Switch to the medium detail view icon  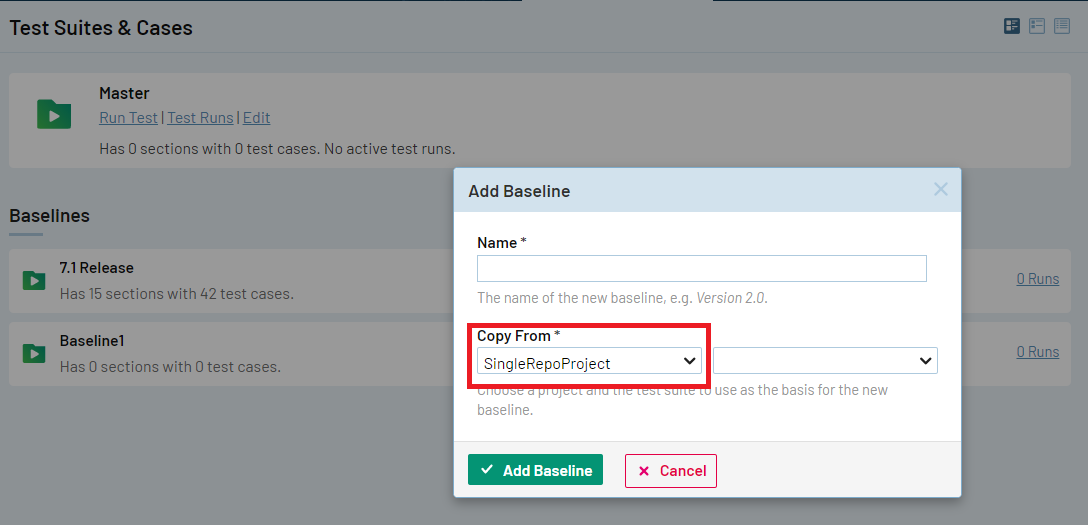[x=1037, y=27]
